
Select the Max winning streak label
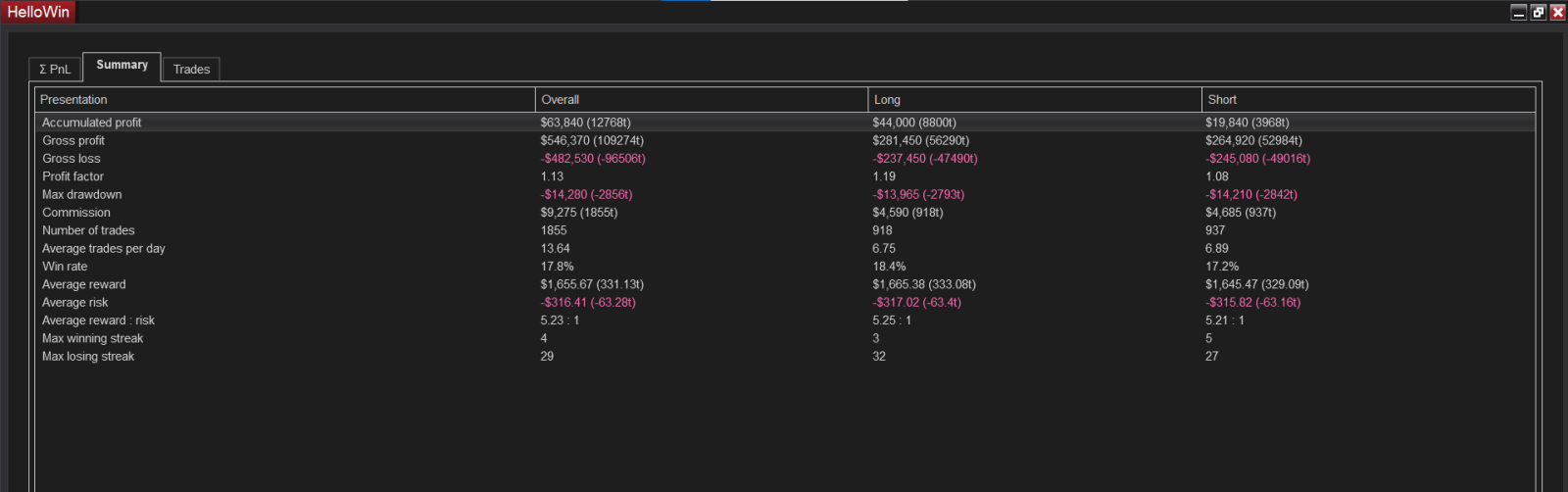92,338
